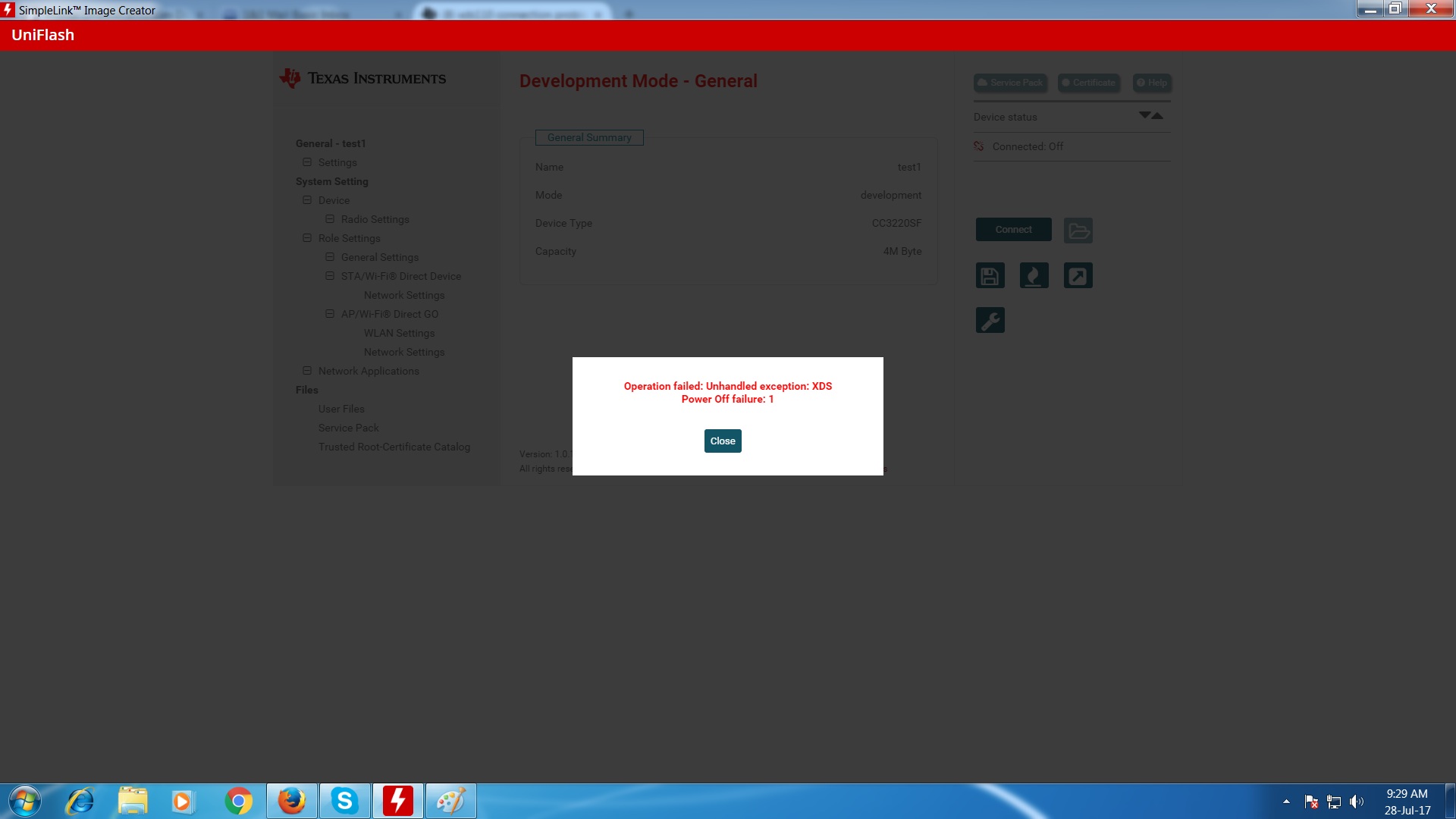Viewport: 1456px width, 819px height.
Task: Click the export arrow icon
Action: [x=1078, y=276]
